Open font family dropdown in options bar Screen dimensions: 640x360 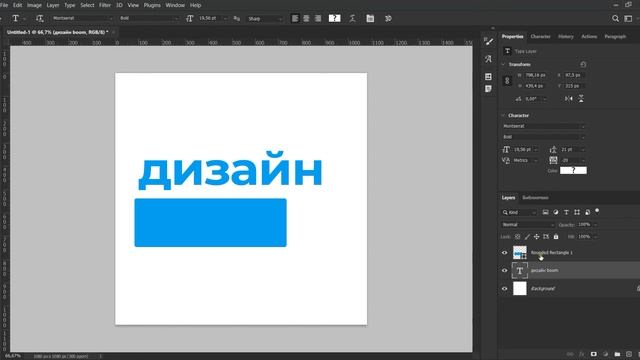[x=82, y=18]
